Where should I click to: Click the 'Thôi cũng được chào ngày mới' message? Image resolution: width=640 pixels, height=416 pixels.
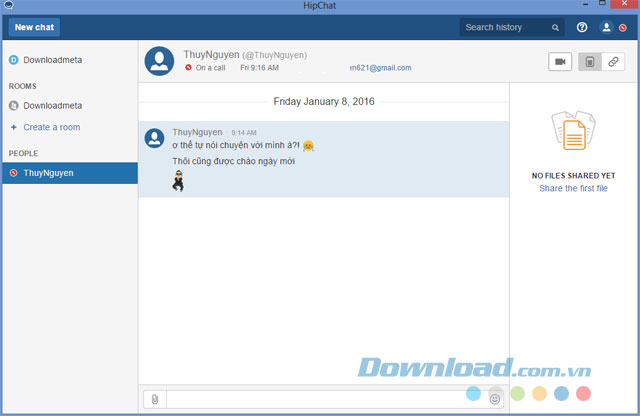click(x=233, y=161)
